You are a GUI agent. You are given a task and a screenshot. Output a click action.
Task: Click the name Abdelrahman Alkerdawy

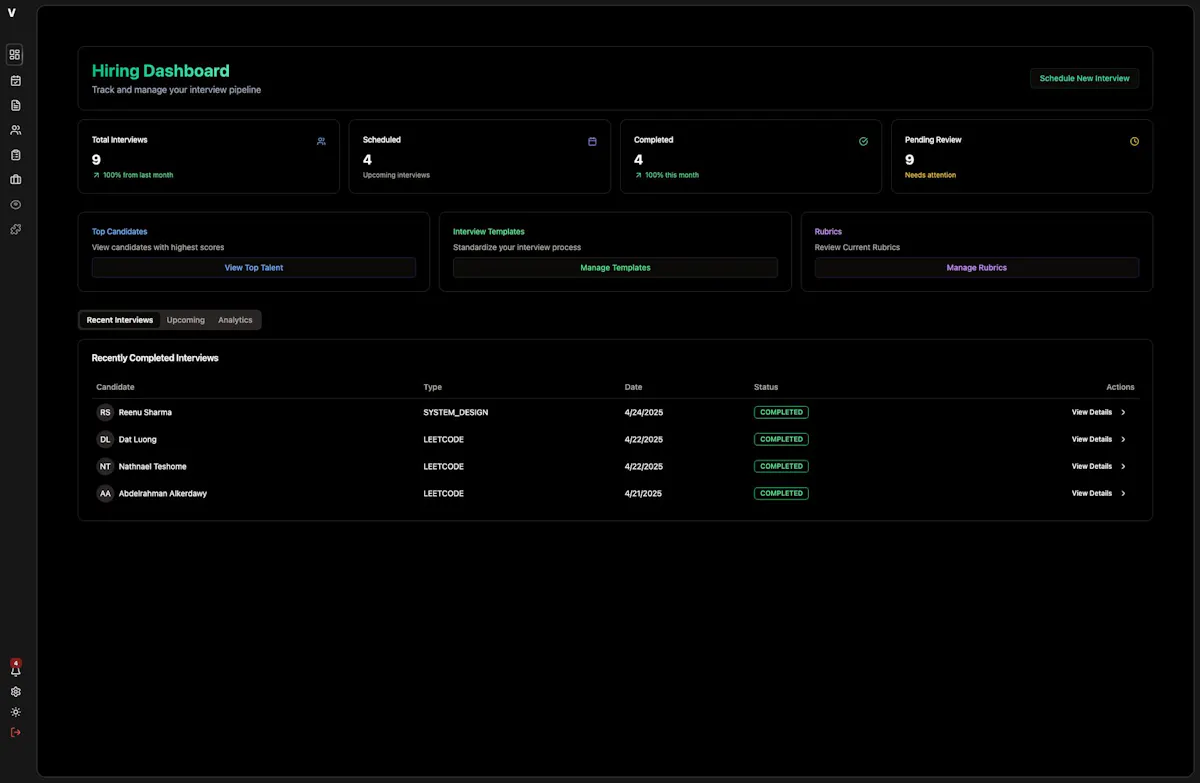click(x=163, y=493)
